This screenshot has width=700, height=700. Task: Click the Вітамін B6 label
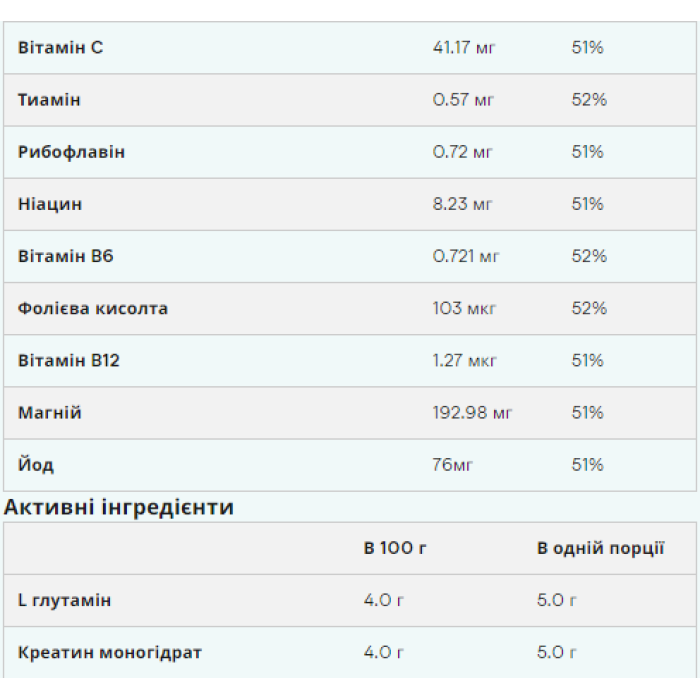click(66, 256)
